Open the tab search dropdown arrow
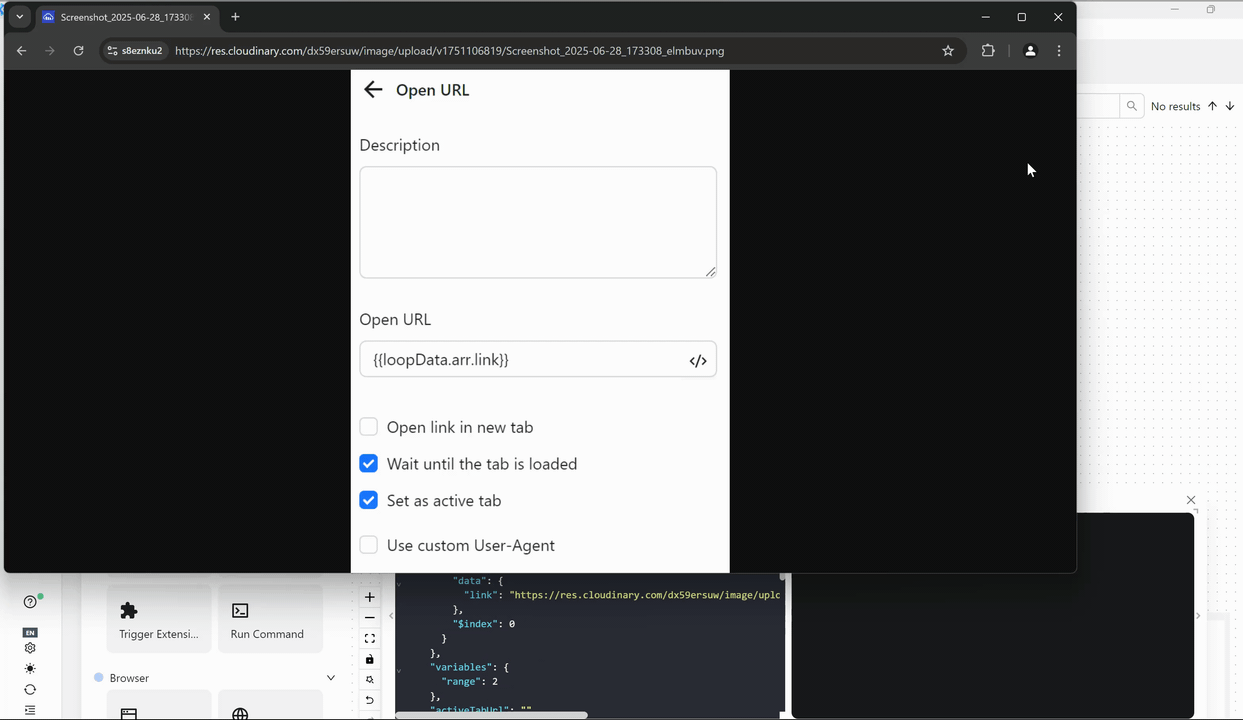The height and width of the screenshot is (720, 1243). click(x=19, y=17)
